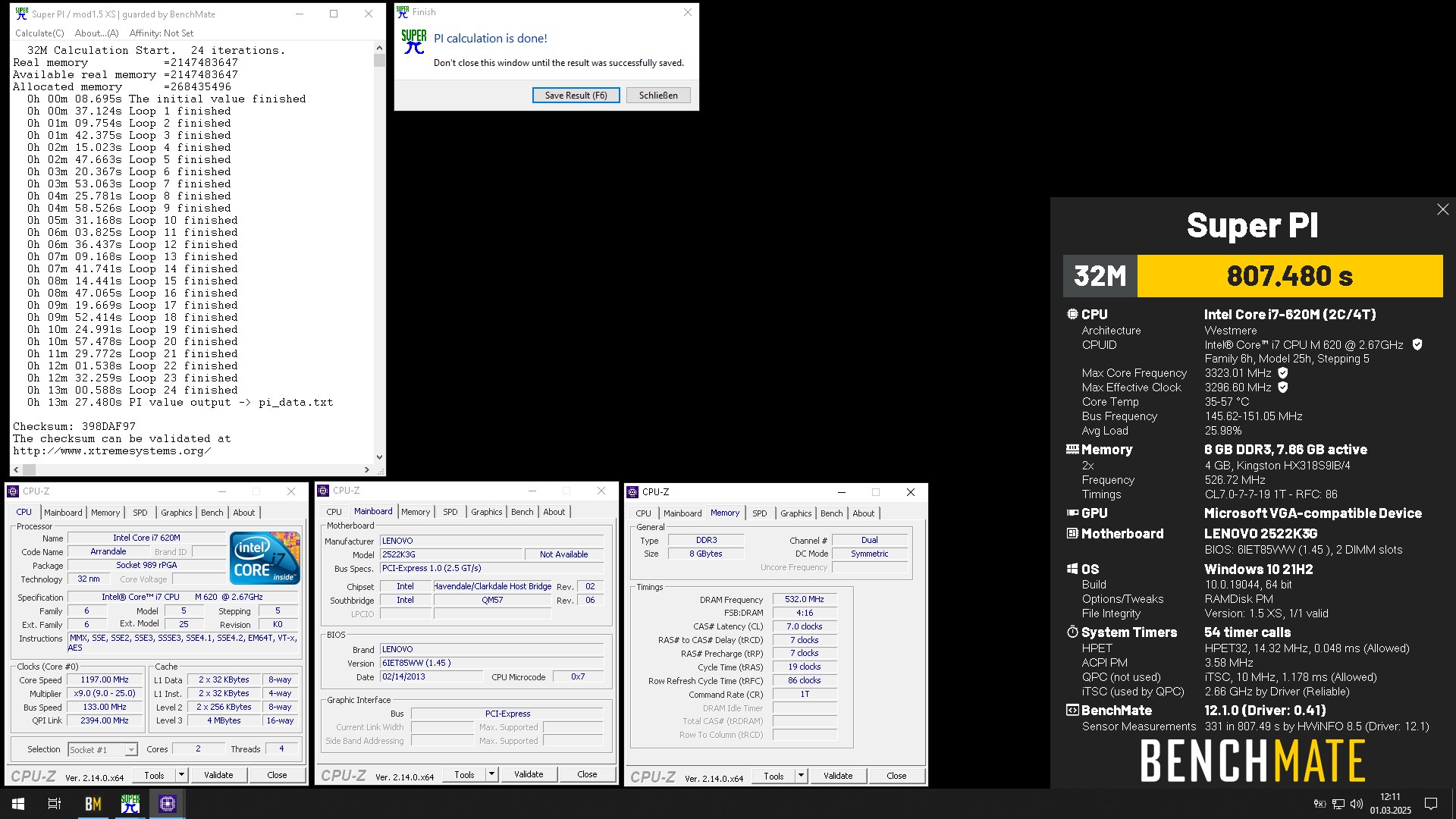Click the Schließen button
1456x819 pixels.
pos(658,96)
